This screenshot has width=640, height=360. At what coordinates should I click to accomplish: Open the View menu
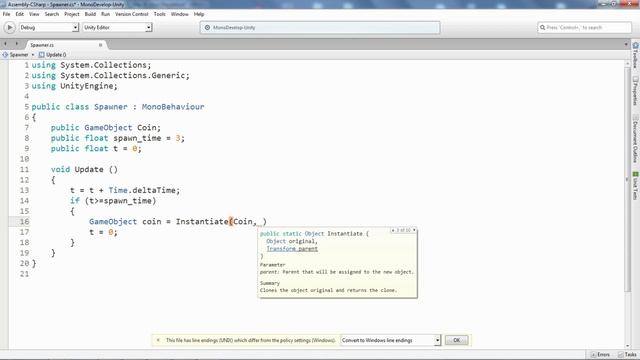(34, 14)
